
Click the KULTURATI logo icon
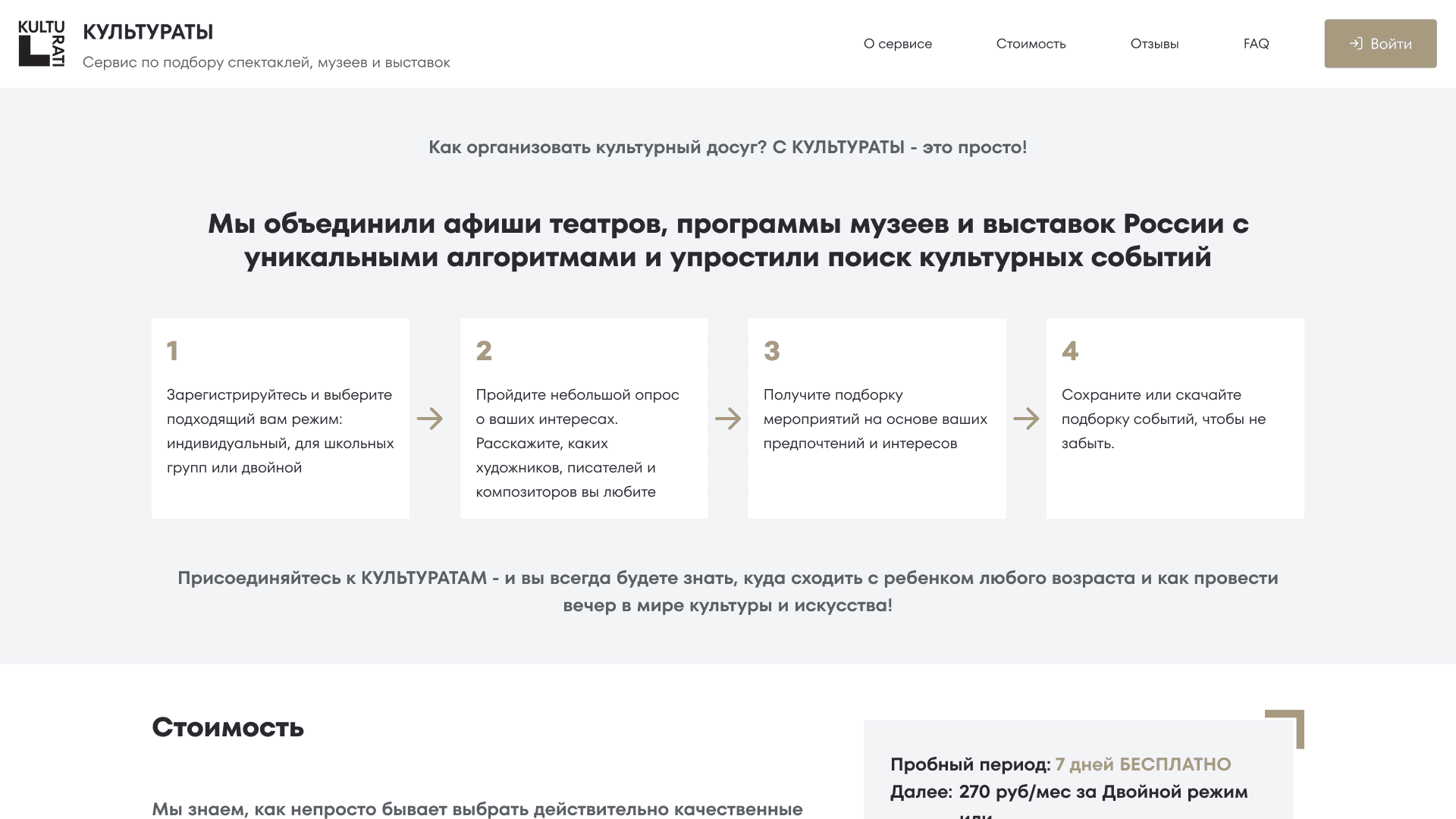pyautogui.click(x=41, y=43)
